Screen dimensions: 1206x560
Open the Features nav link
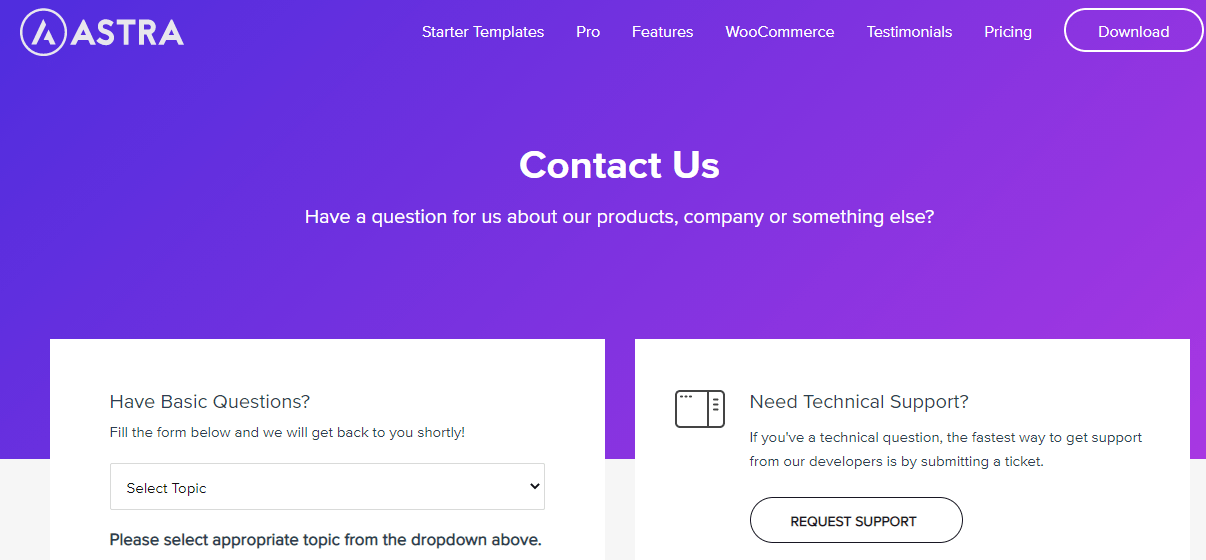(662, 32)
